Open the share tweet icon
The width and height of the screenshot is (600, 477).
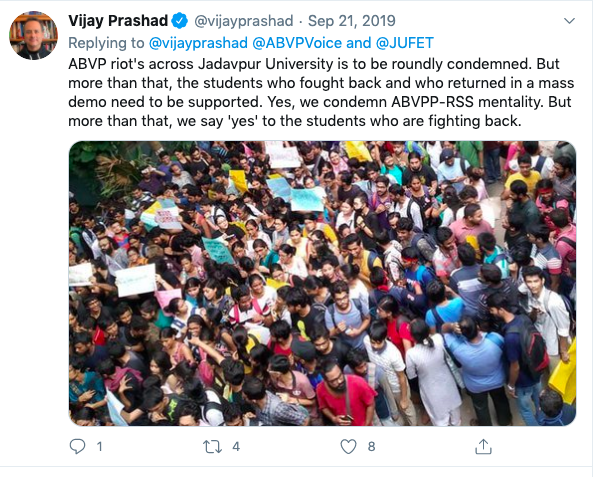point(483,446)
